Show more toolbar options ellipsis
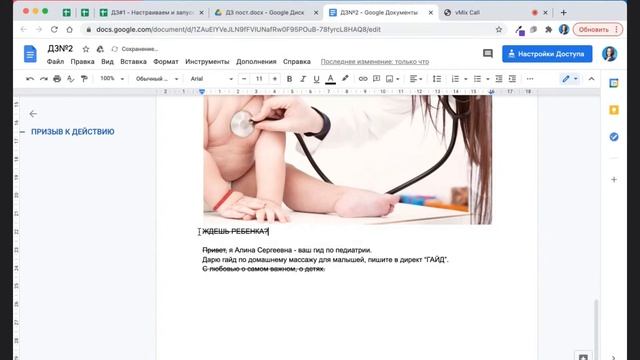640x360 pixels. (530, 79)
